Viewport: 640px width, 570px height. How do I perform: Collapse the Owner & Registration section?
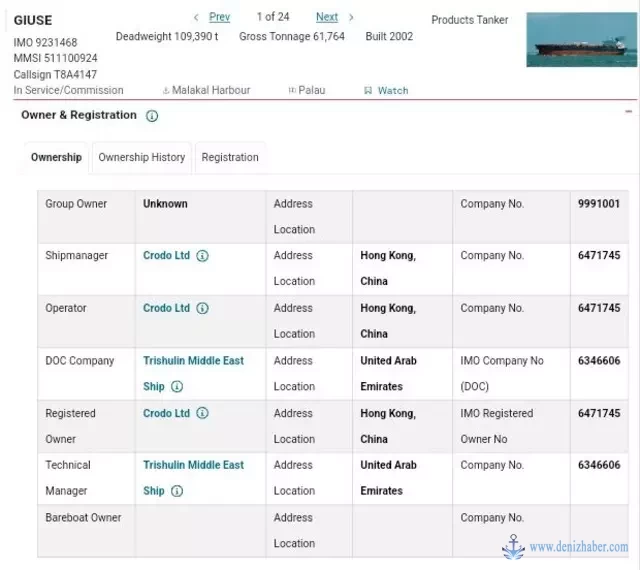pos(628,112)
